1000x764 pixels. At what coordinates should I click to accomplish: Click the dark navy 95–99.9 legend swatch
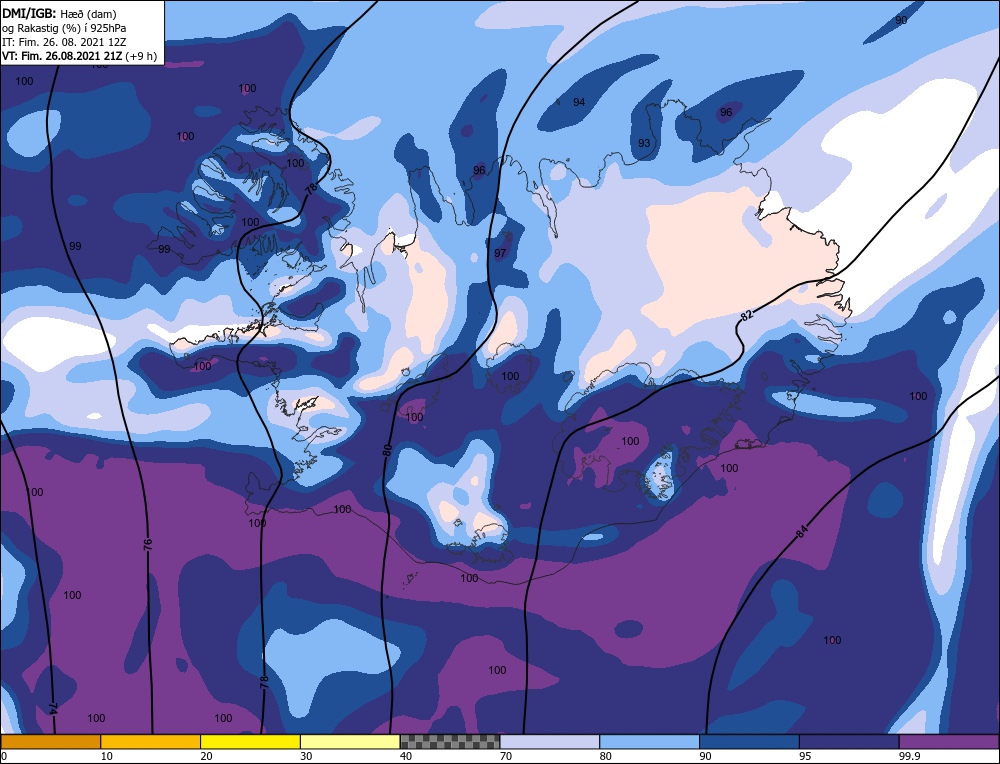coord(849,741)
